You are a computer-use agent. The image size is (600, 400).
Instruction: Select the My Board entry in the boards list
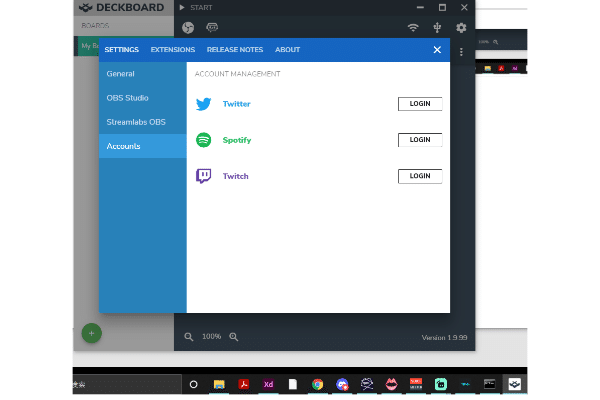click(x=88, y=46)
